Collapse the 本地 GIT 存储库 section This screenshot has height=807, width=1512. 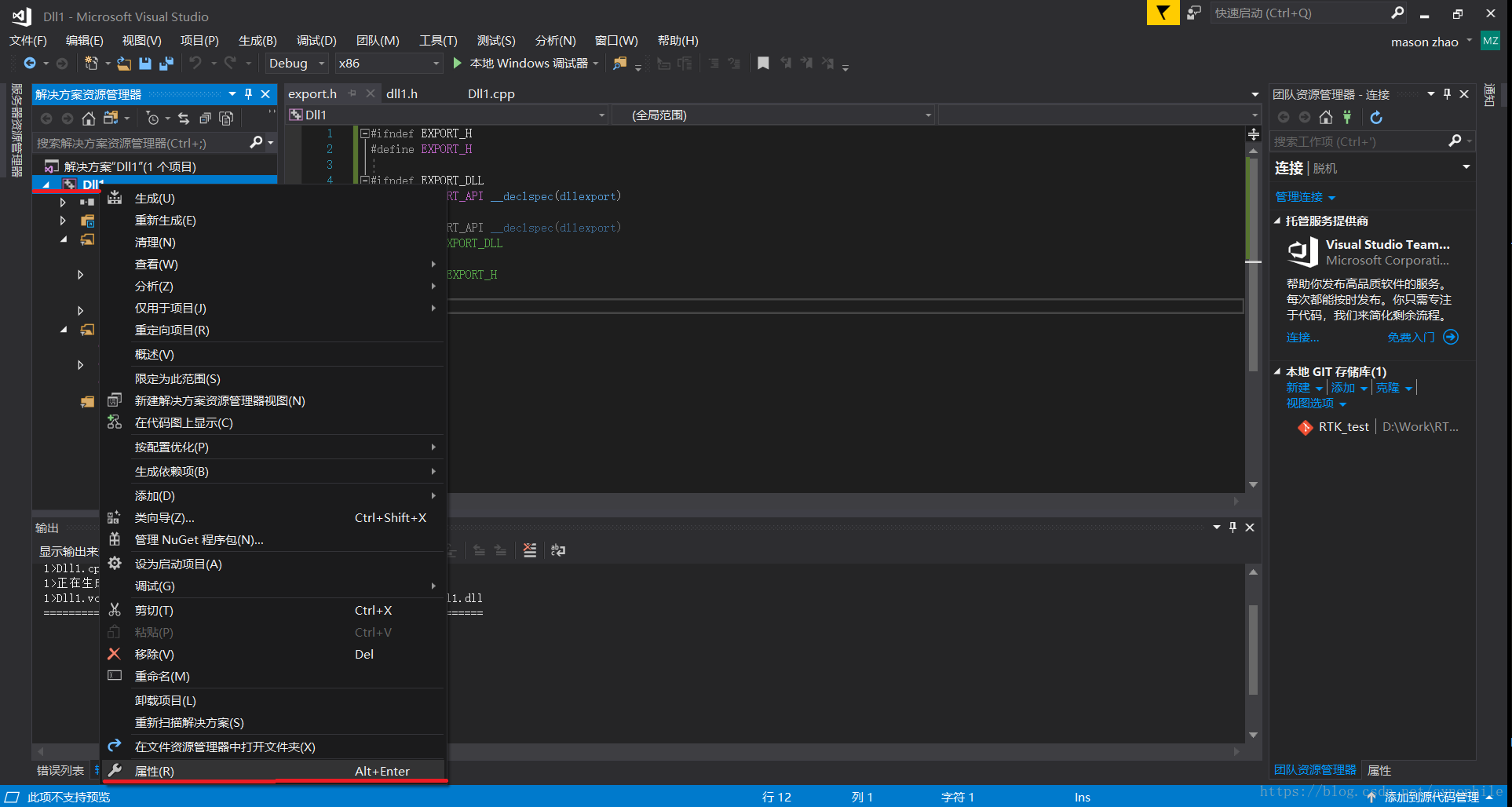[1277, 372]
